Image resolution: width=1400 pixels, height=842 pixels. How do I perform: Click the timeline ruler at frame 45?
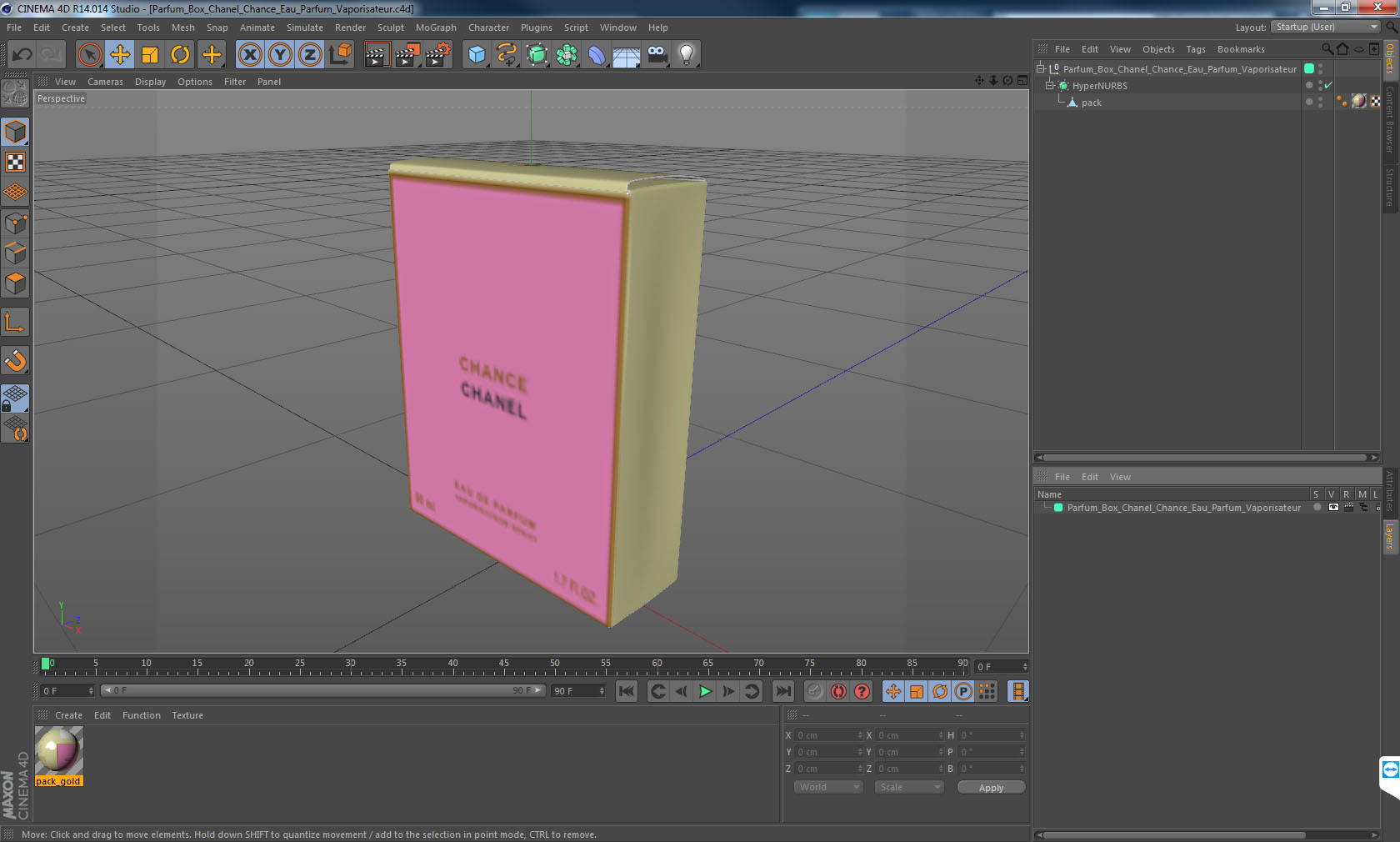coord(503,665)
